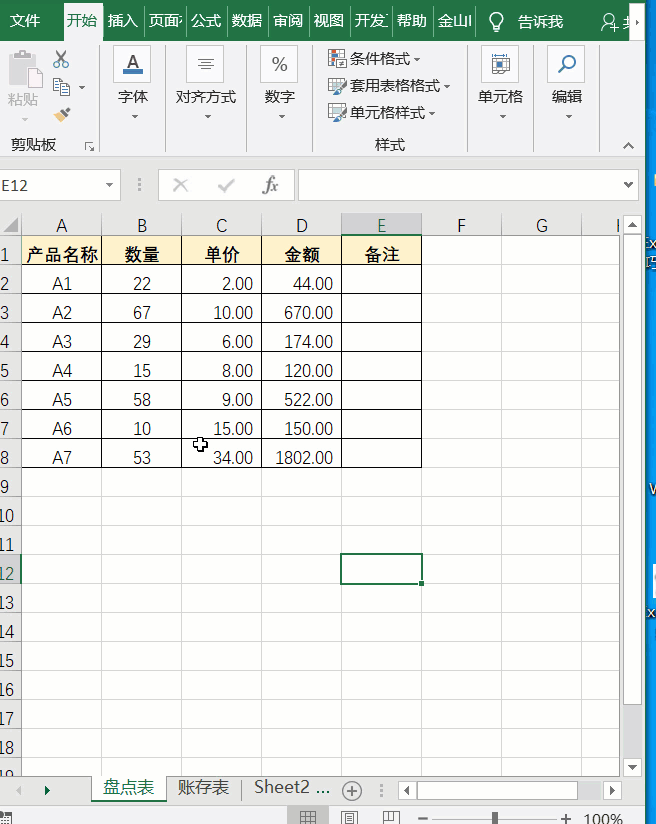The height and width of the screenshot is (824, 656).
Task: Click the Select All corner triangle
Action: 11,225
